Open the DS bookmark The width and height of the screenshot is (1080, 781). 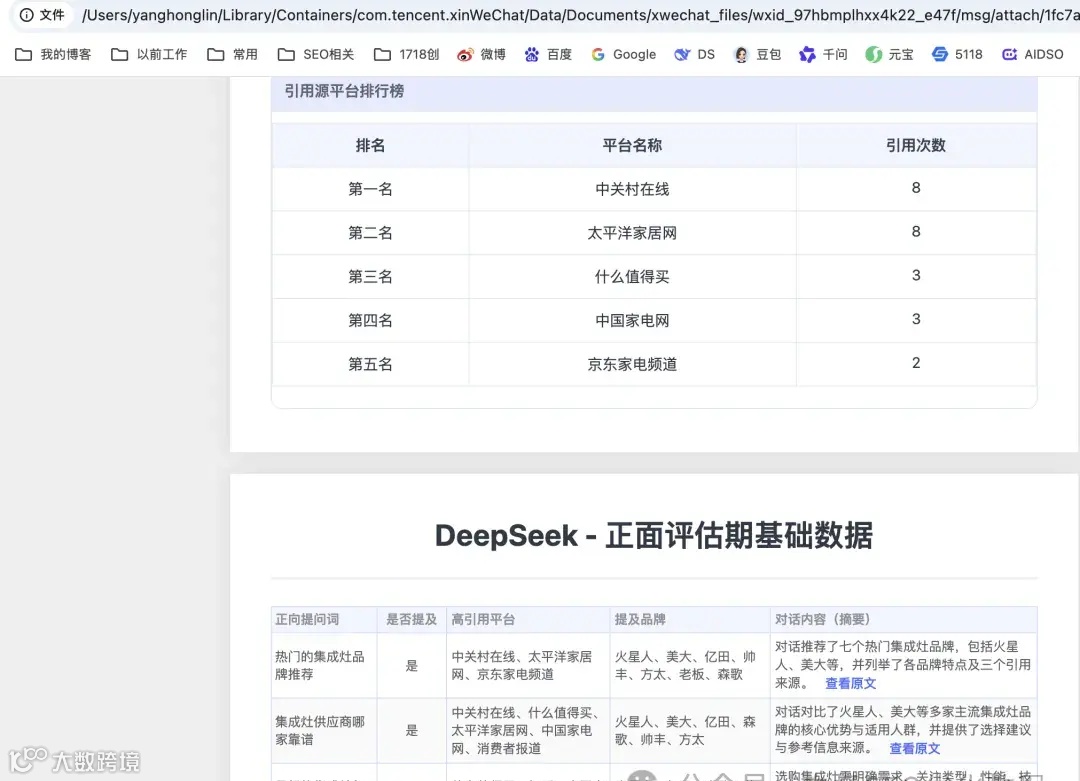[695, 54]
